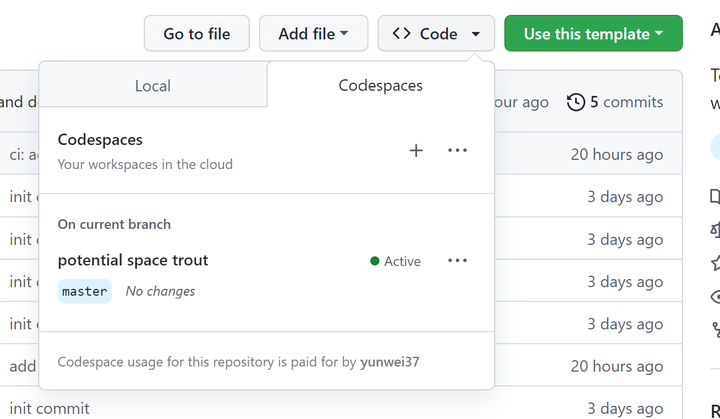Image resolution: width=720 pixels, height=419 pixels.
Task: Open three-dot menu for potential space trout
Action: coord(457,261)
